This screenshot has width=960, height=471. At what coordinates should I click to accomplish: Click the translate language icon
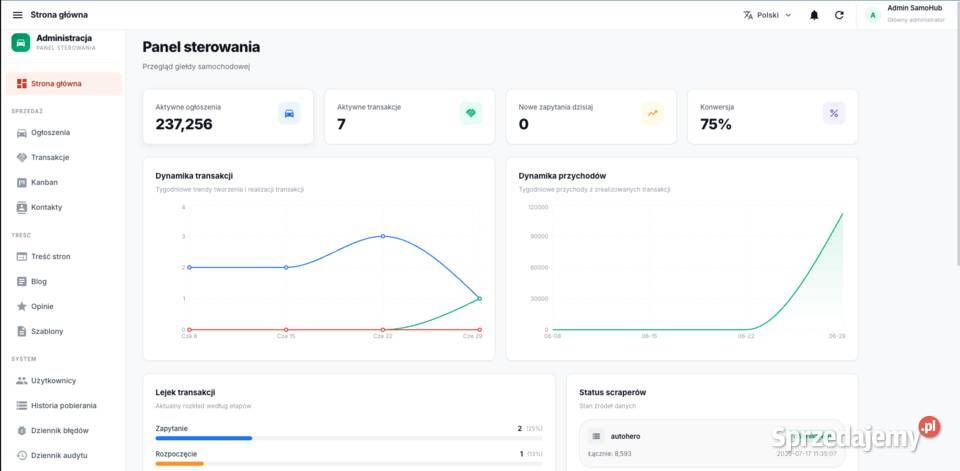pyautogui.click(x=748, y=15)
